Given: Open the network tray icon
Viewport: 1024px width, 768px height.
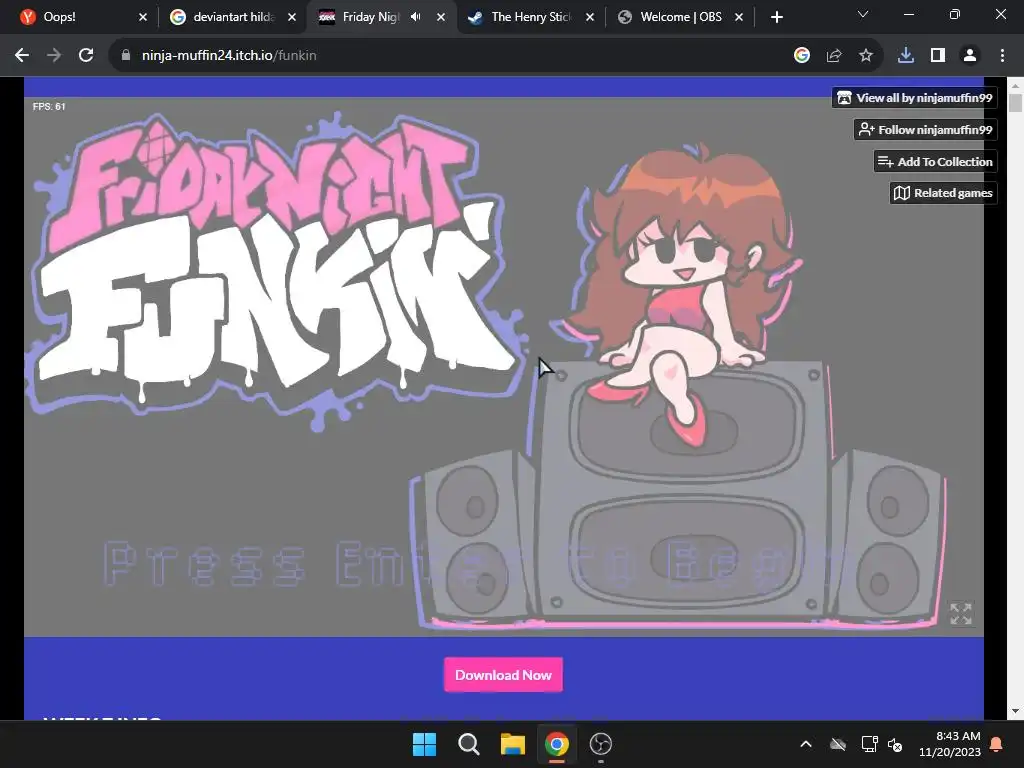Looking at the screenshot, I should pyautogui.click(x=869, y=744).
